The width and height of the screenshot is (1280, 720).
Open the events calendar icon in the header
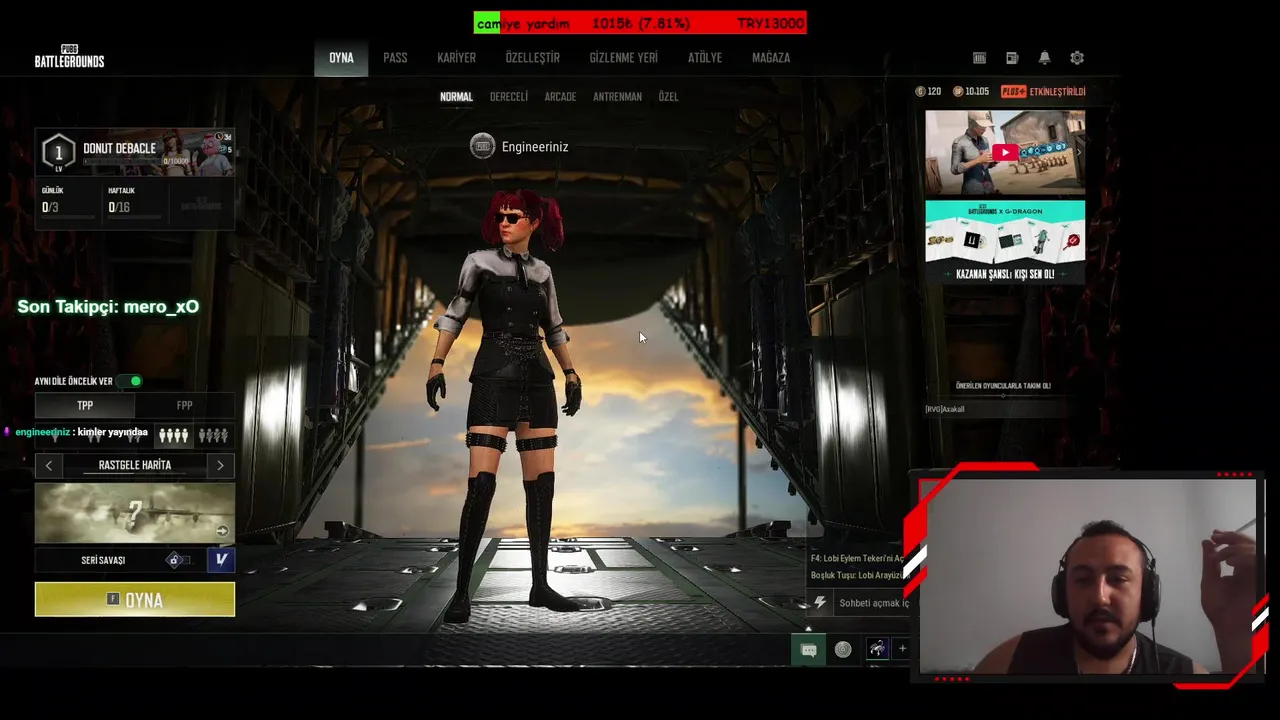click(x=980, y=58)
